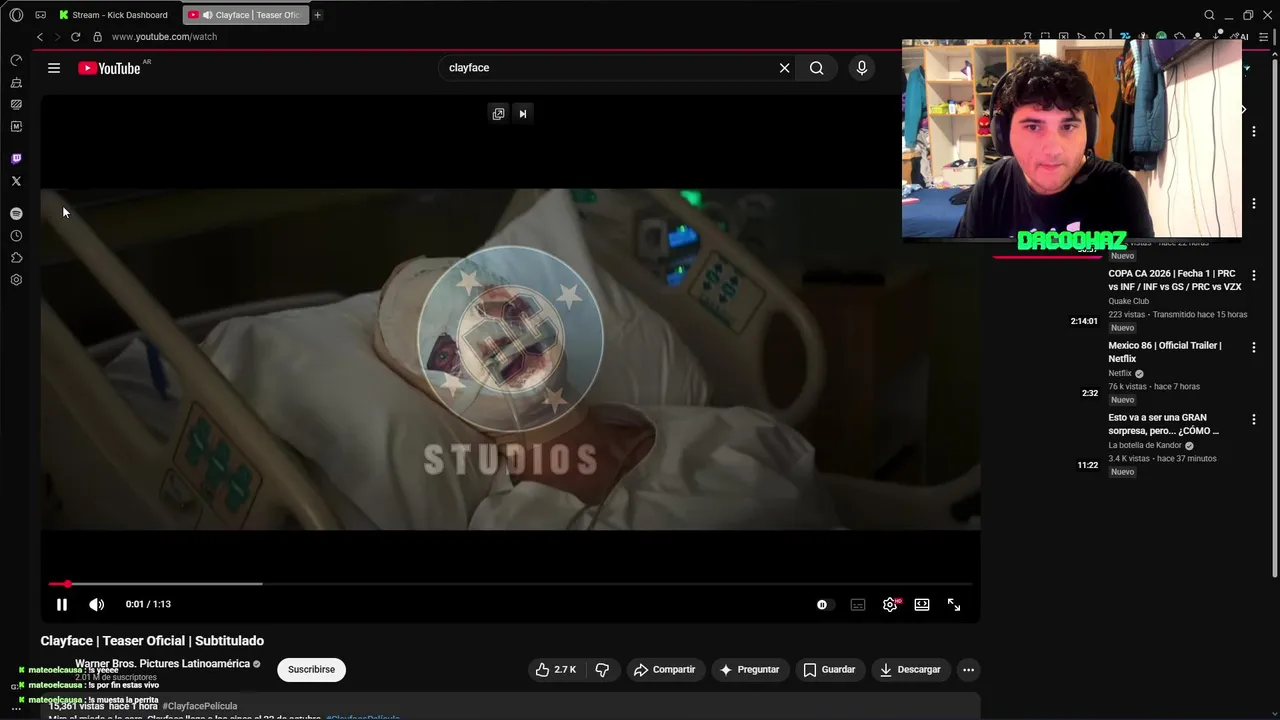
Task: Skip to next video in player
Action: (522, 114)
